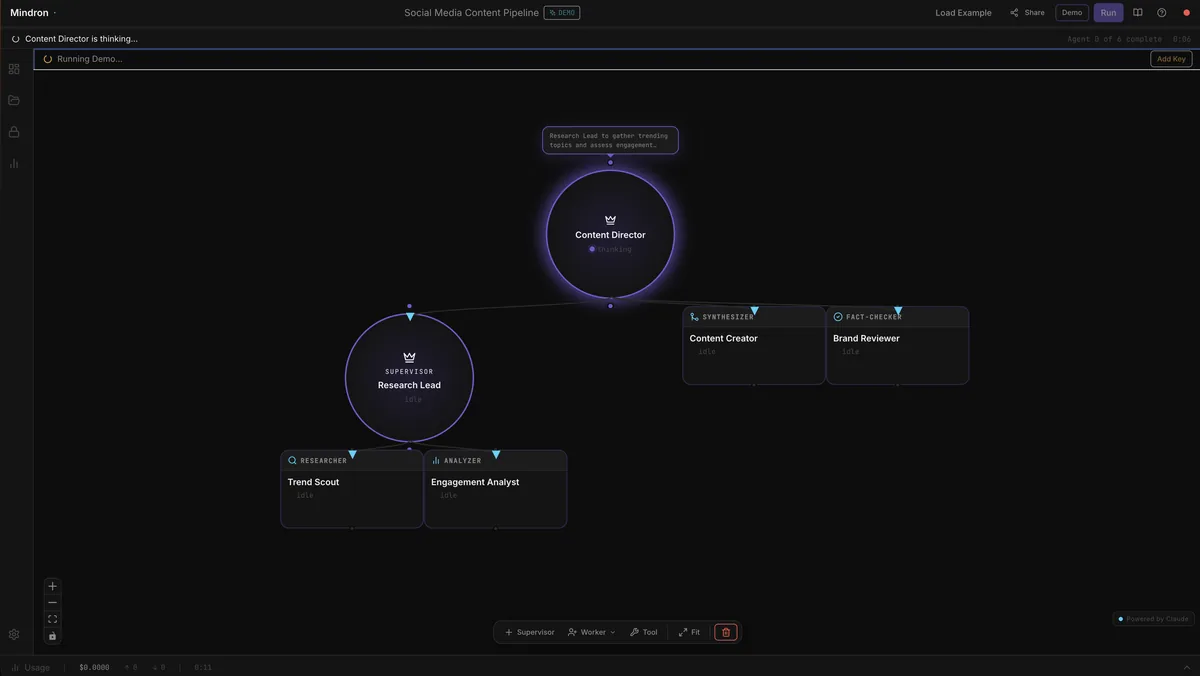Add a Tool node

(644, 632)
